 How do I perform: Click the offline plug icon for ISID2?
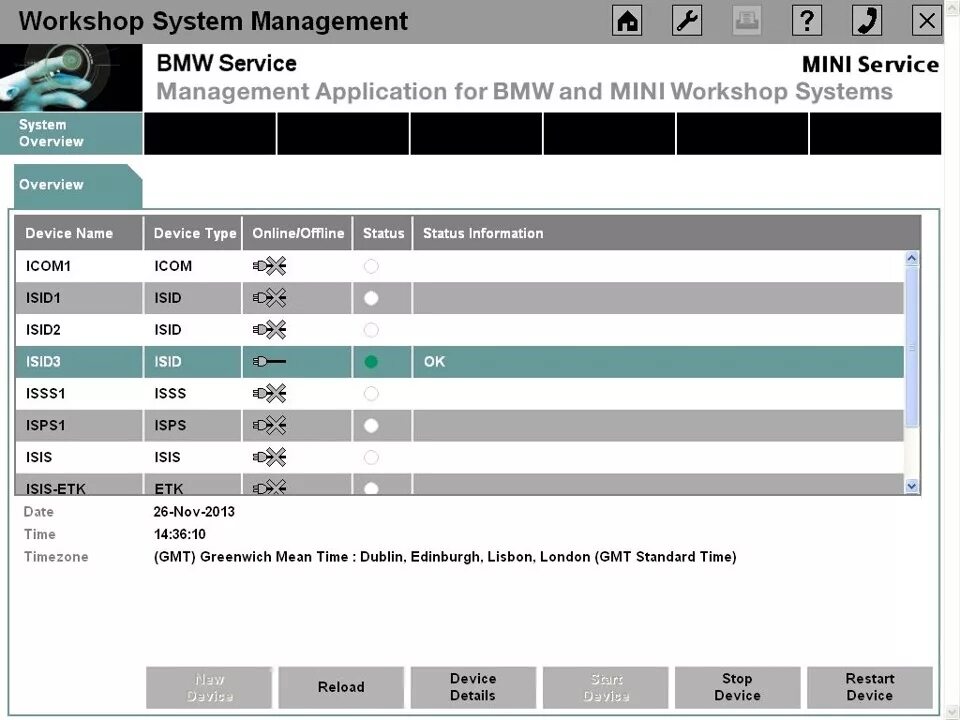269,330
